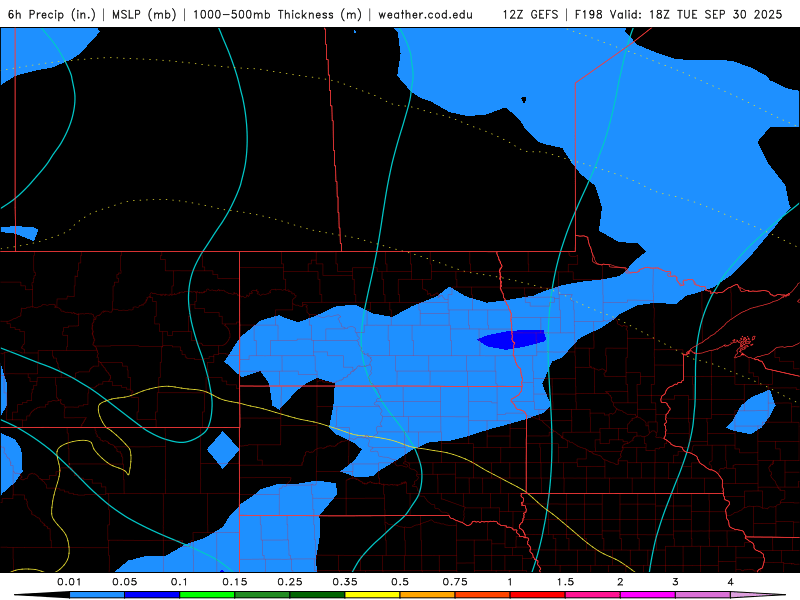Image resolution: width=800 pixels, height=600 pixels.
Task: Click the 0.5 legend value
Action: [x=400, y=582]
